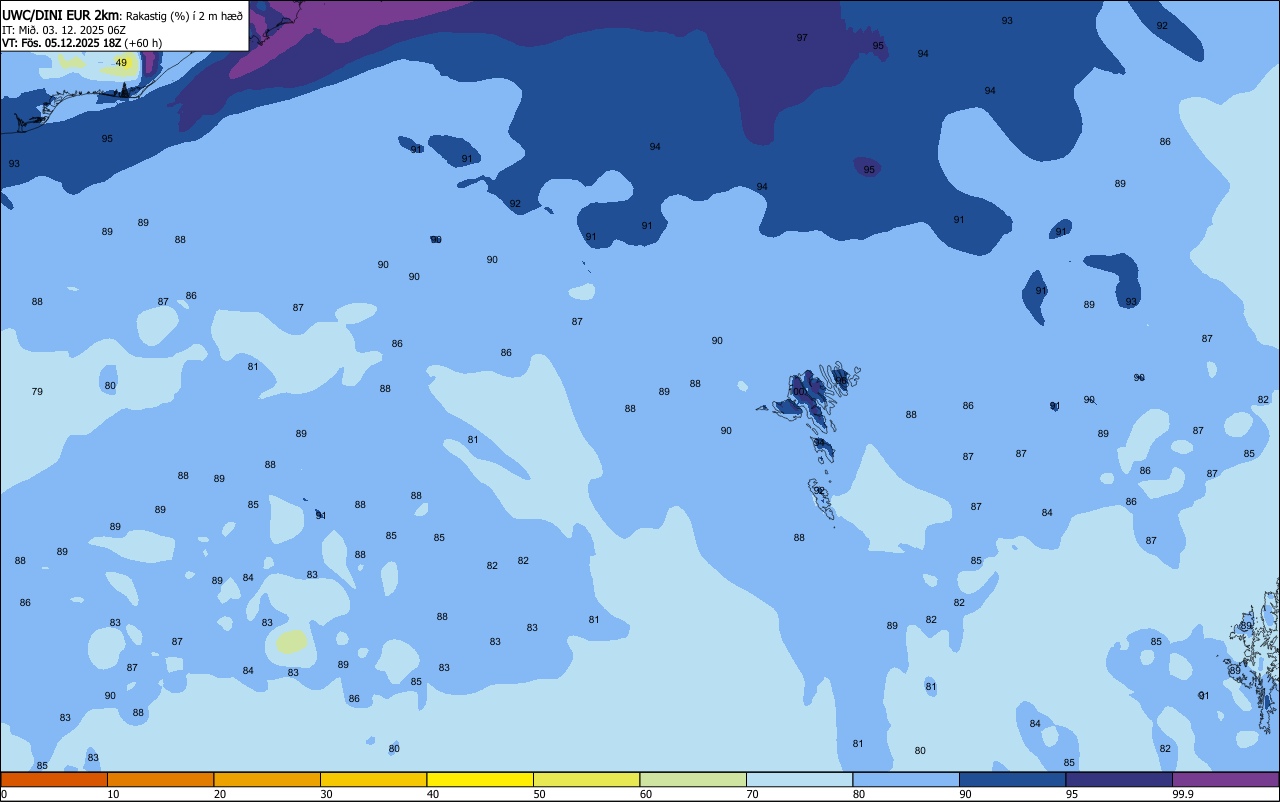This screenshot has height=802, width=1280.
Task: Click the '50' legend tick label
Action: pyautogui.click(x=539, y=794)
